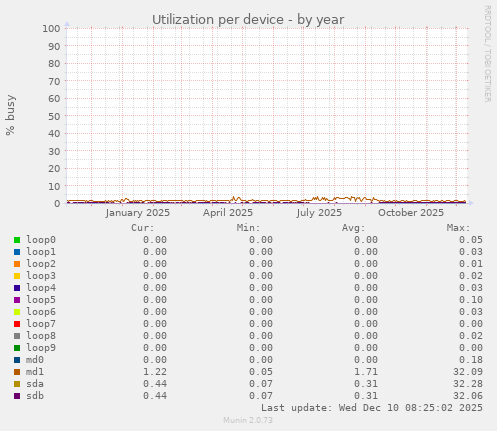Click md1 max value 32.09
The width and height of the screenshot is (497, 431).
468,372
